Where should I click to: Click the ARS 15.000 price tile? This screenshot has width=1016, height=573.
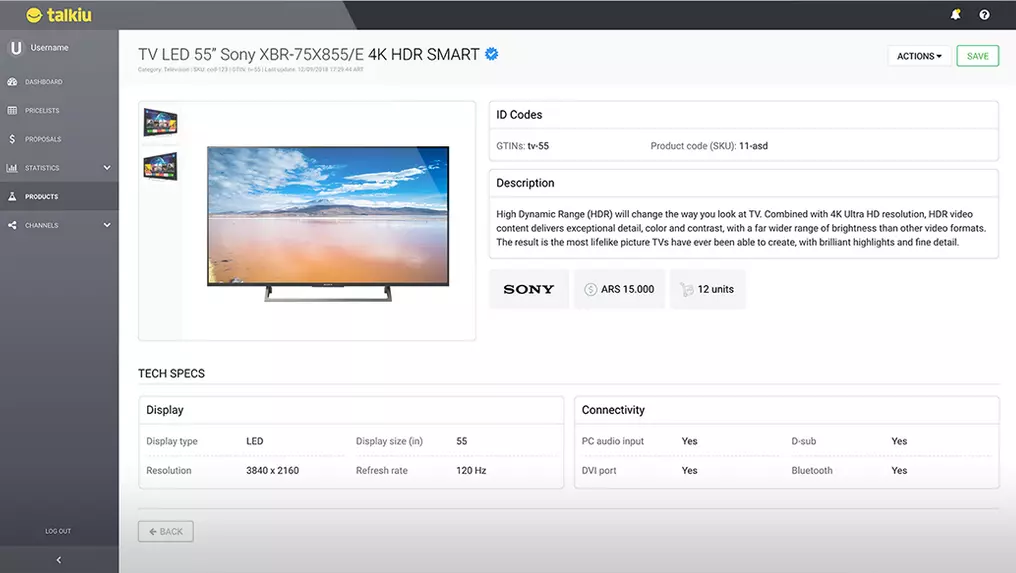[x=619, y=289]
